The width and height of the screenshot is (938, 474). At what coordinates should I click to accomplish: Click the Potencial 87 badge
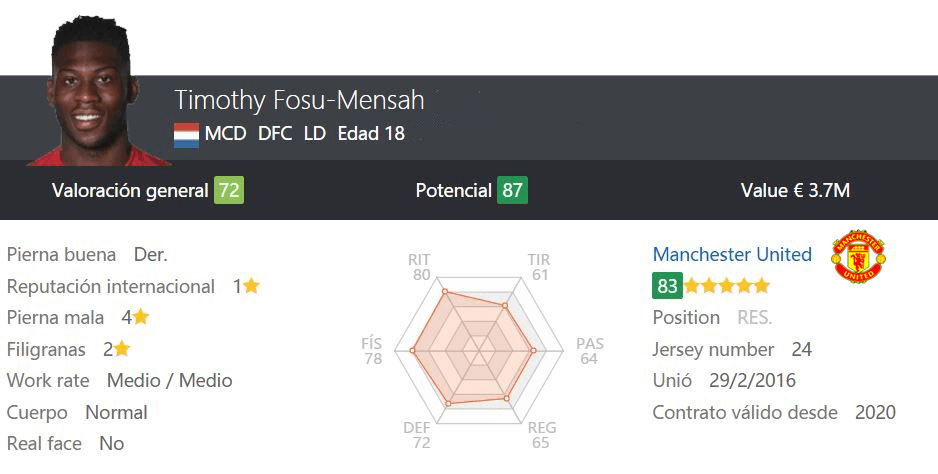[x=512, y=190]
